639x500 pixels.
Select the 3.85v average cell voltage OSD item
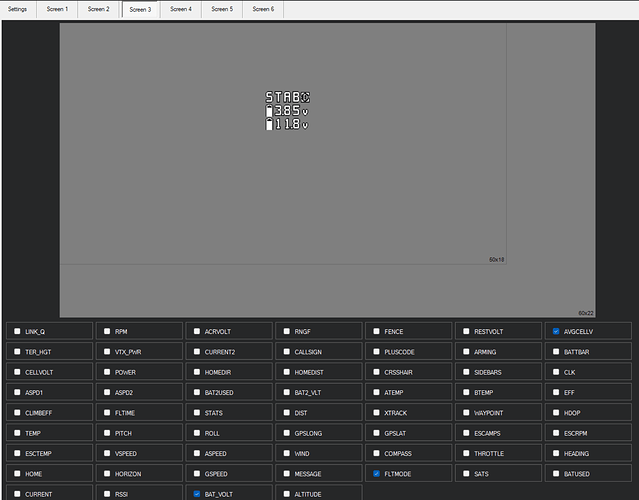click(x=286, y=110)
